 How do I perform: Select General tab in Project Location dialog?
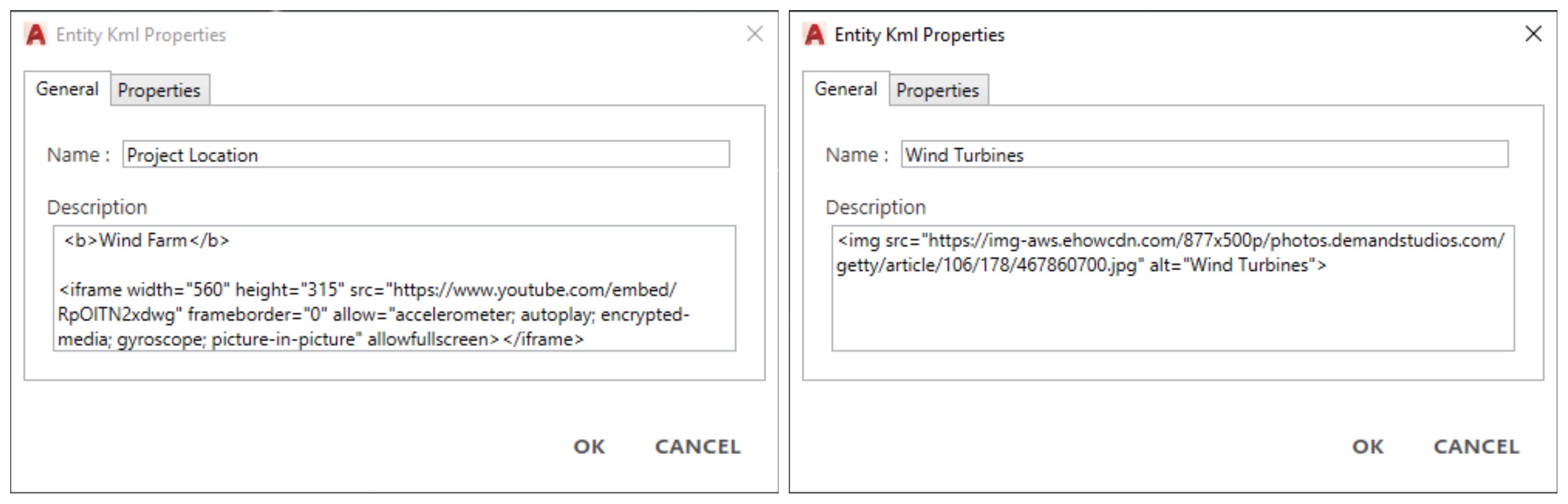(67, 89)
